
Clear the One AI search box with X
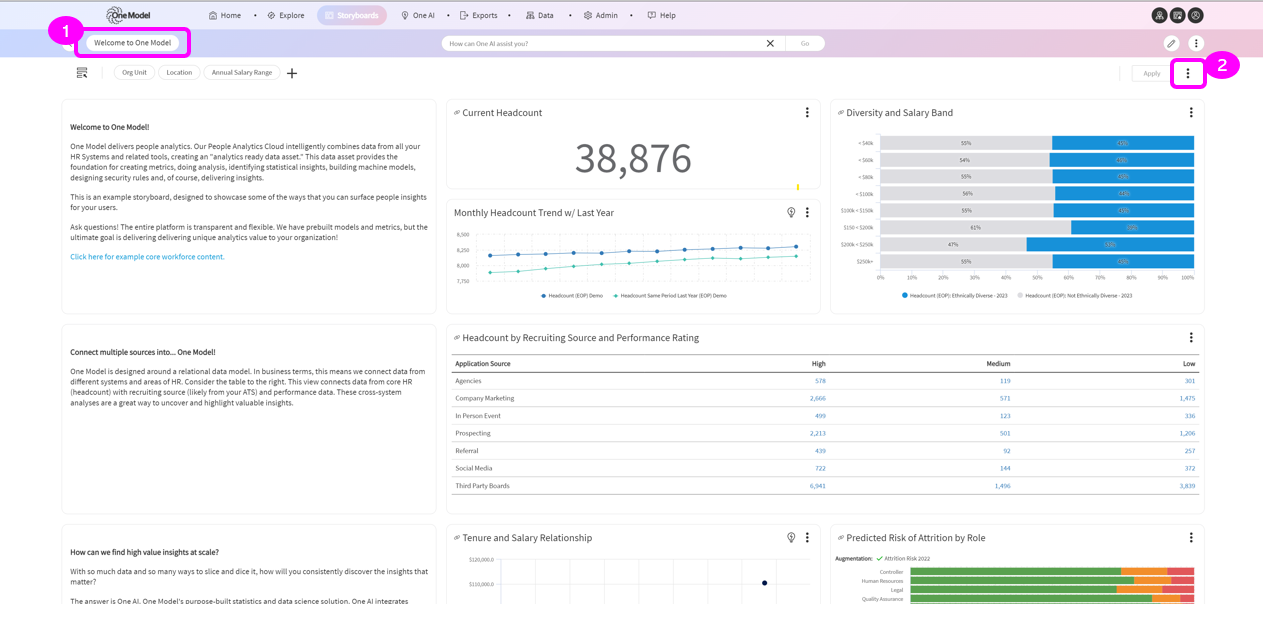(x=770, y=43)
